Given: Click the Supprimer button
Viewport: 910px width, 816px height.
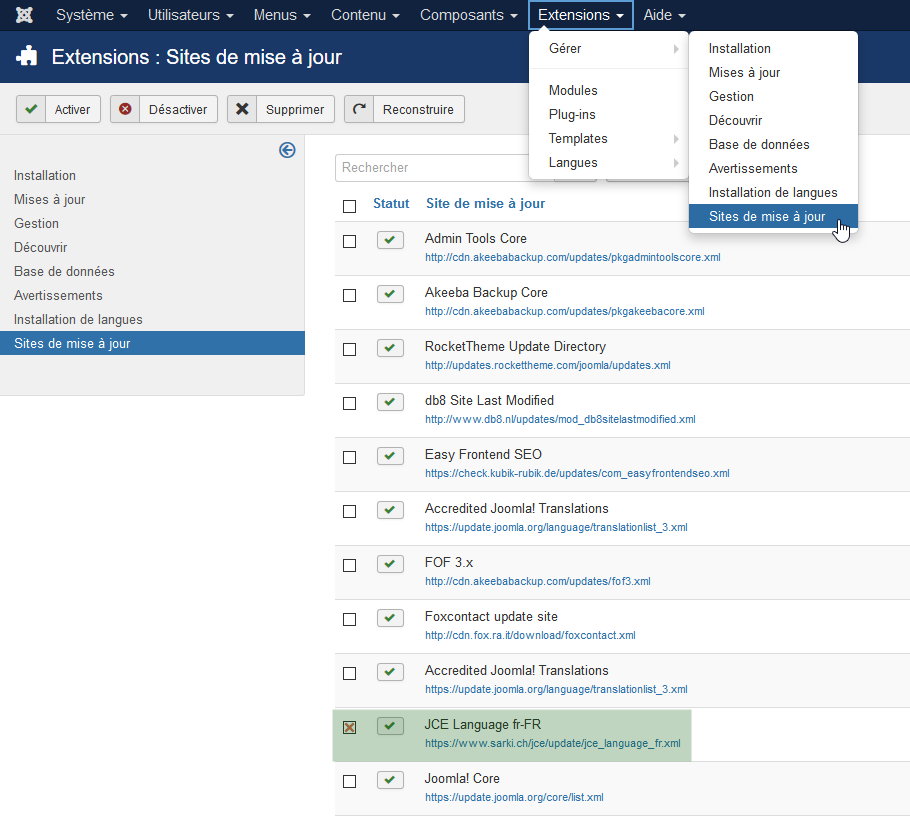Looking at the screenshot, I should click(281, 109).
